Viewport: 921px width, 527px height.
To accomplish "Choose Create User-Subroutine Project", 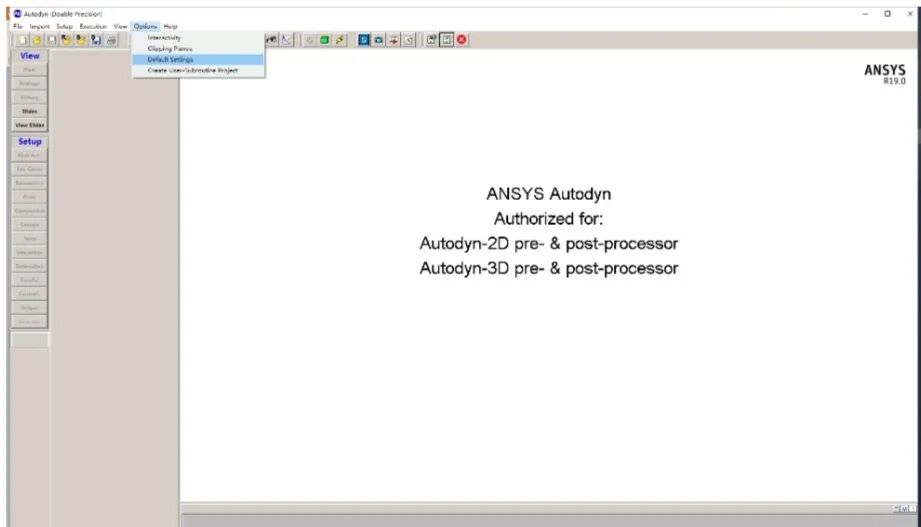I will click(198, 71).
